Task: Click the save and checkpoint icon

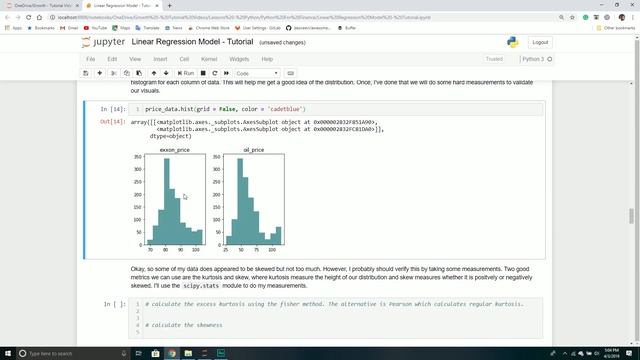Action: [x=86, y=73]
